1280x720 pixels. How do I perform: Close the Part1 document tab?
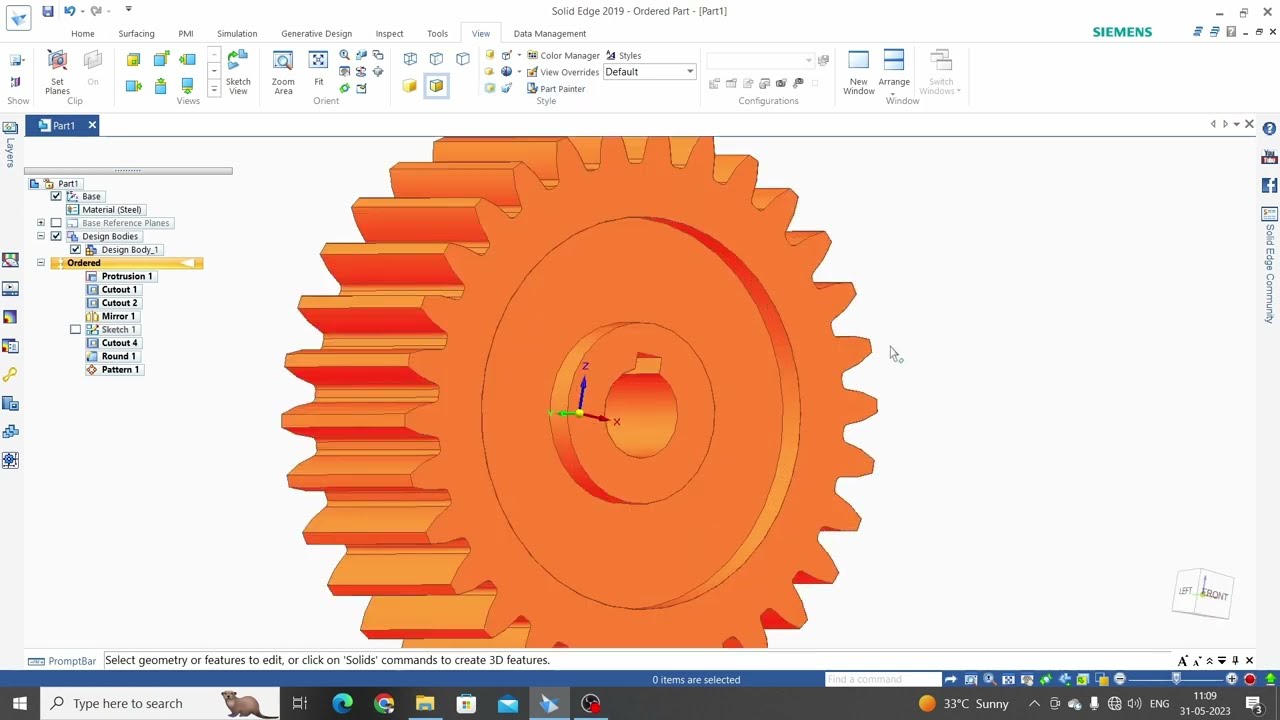(x=92, y=125)
